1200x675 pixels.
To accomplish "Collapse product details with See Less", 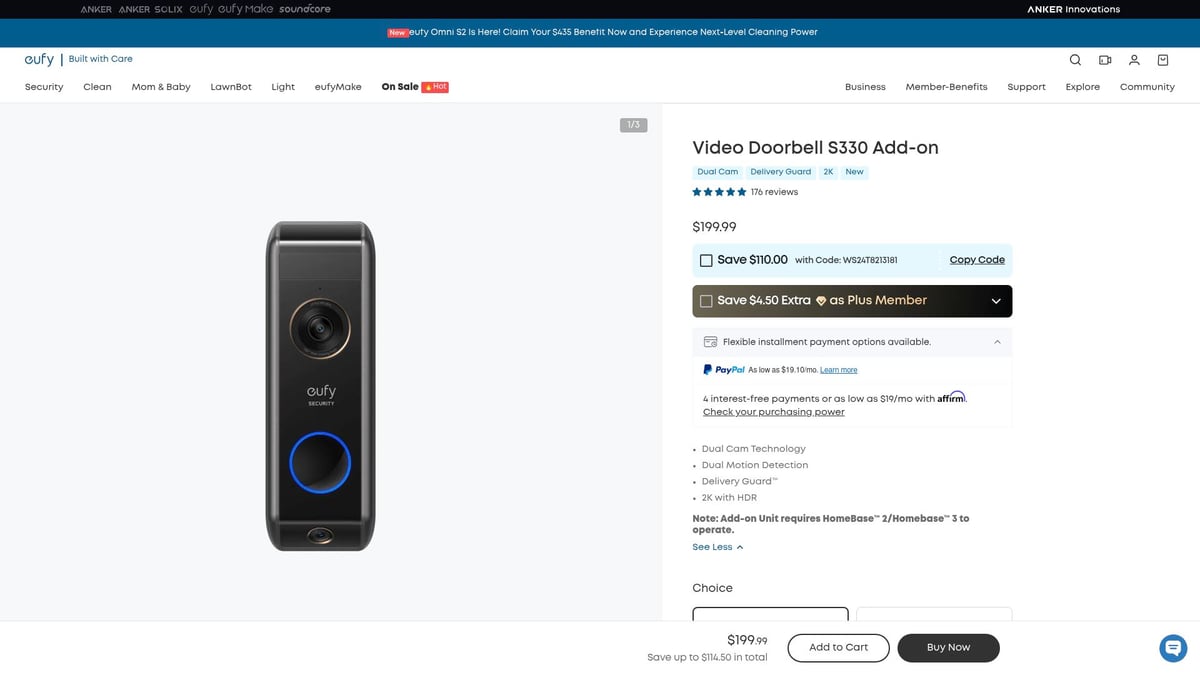I will click(x=717, y=547).
